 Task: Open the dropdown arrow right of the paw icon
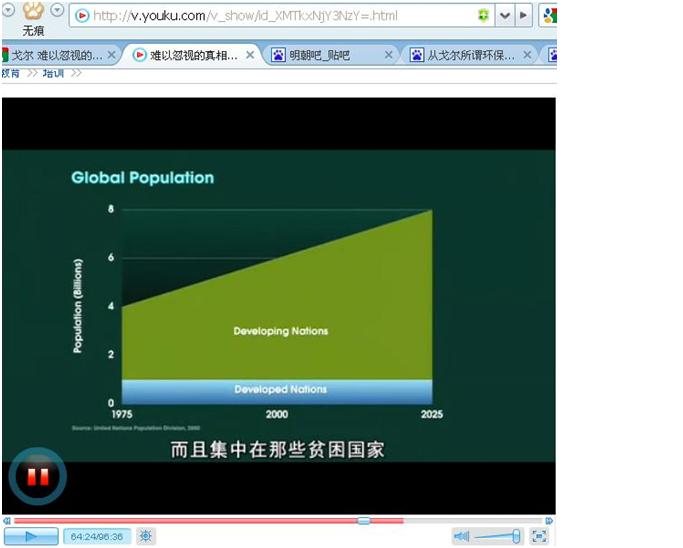click(57, 10)
